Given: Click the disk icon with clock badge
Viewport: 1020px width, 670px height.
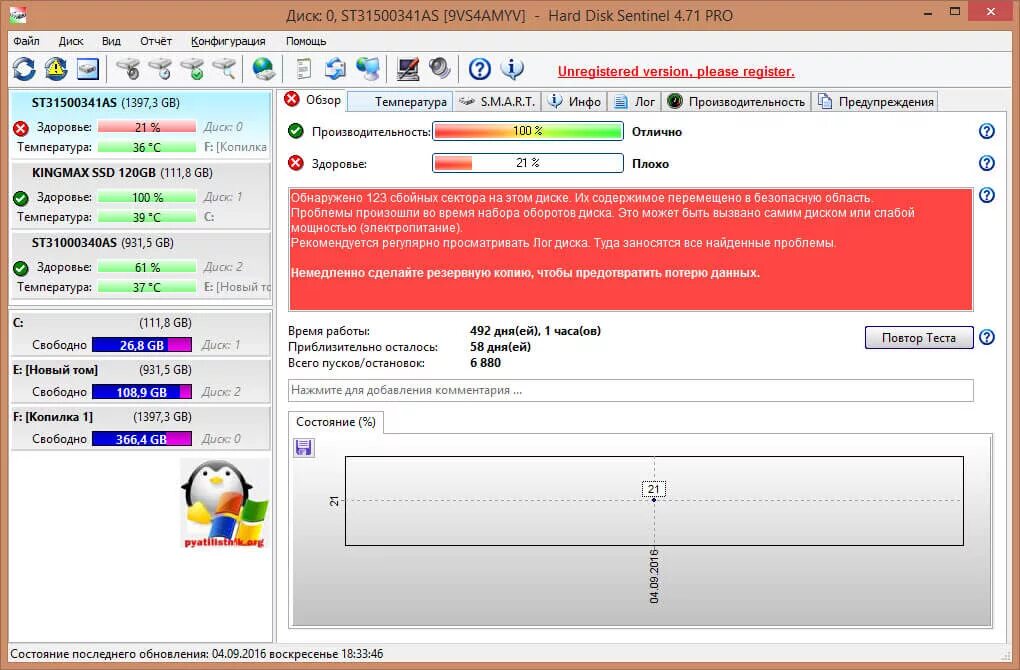Looking at the screenshot, I should click(160, 69).
